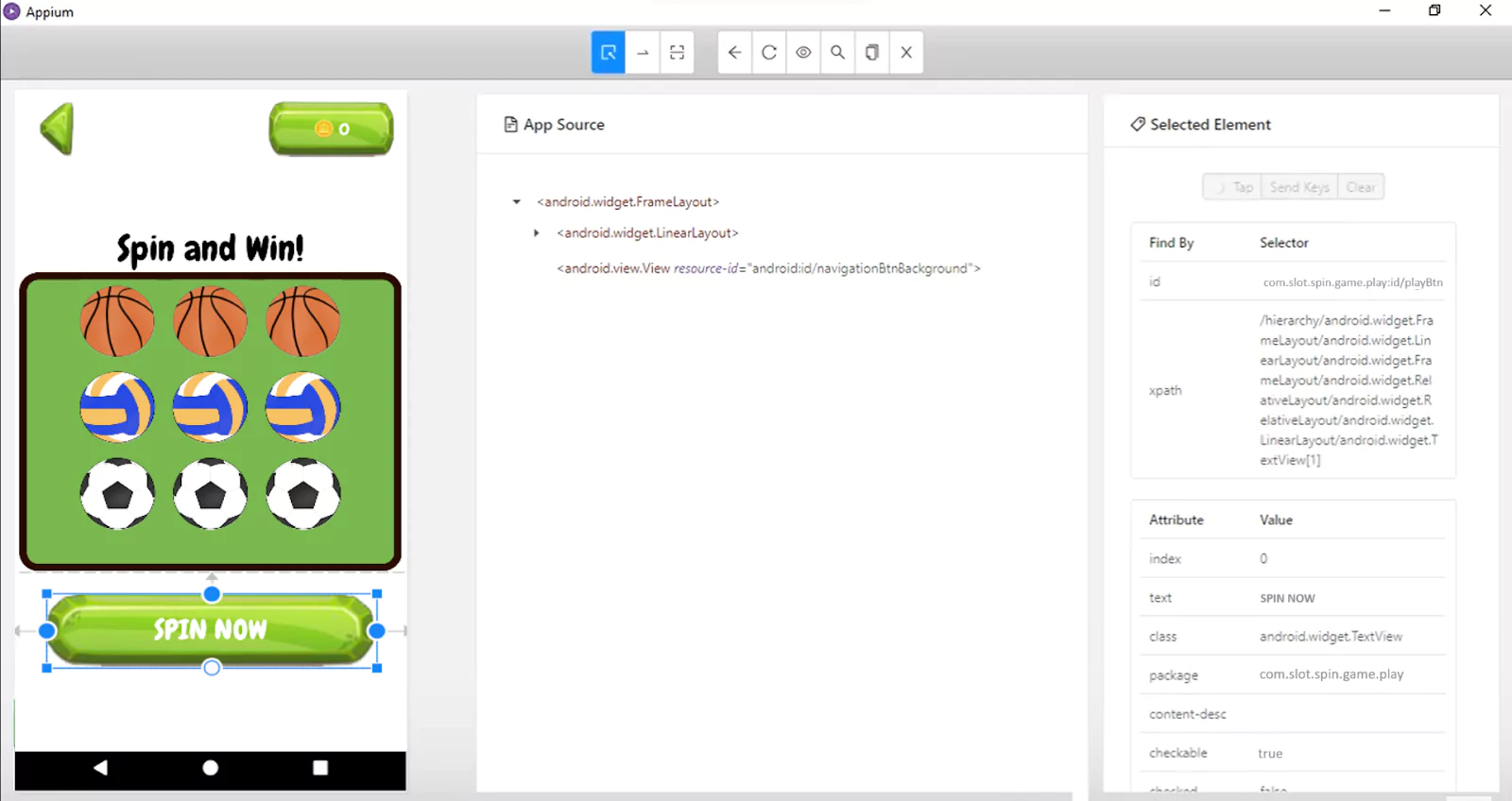Image resolution: width=1512 pixels, height=801 pixels.
Task: Click the Back arrow toolbar button
Action: [x=735, y=53]
